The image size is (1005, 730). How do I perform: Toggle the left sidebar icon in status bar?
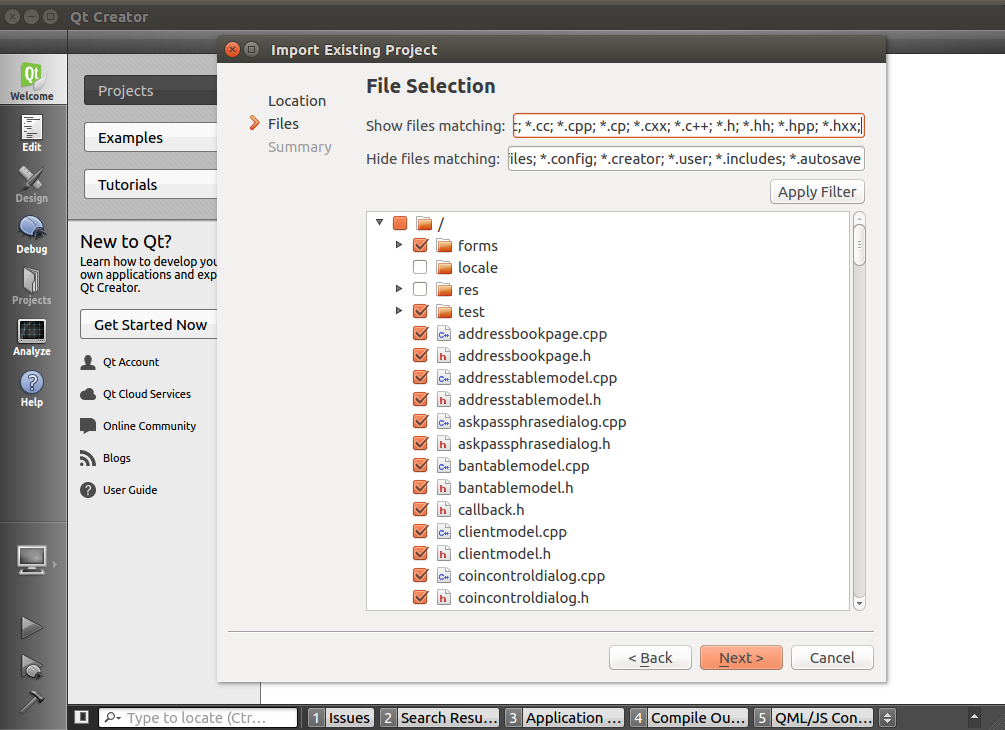pyautogui.click(x=82, y=717)
